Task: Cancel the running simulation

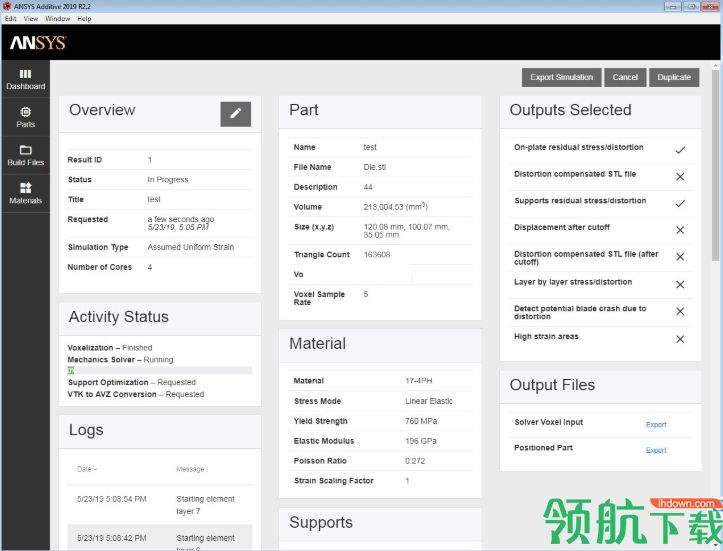Action: click(625, 77)
